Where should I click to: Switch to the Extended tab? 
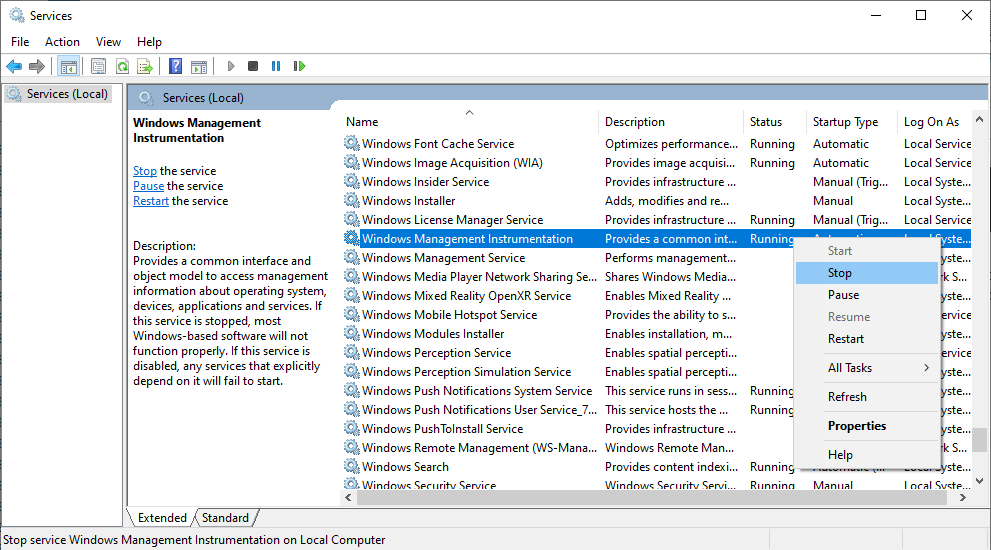(162, 518)
